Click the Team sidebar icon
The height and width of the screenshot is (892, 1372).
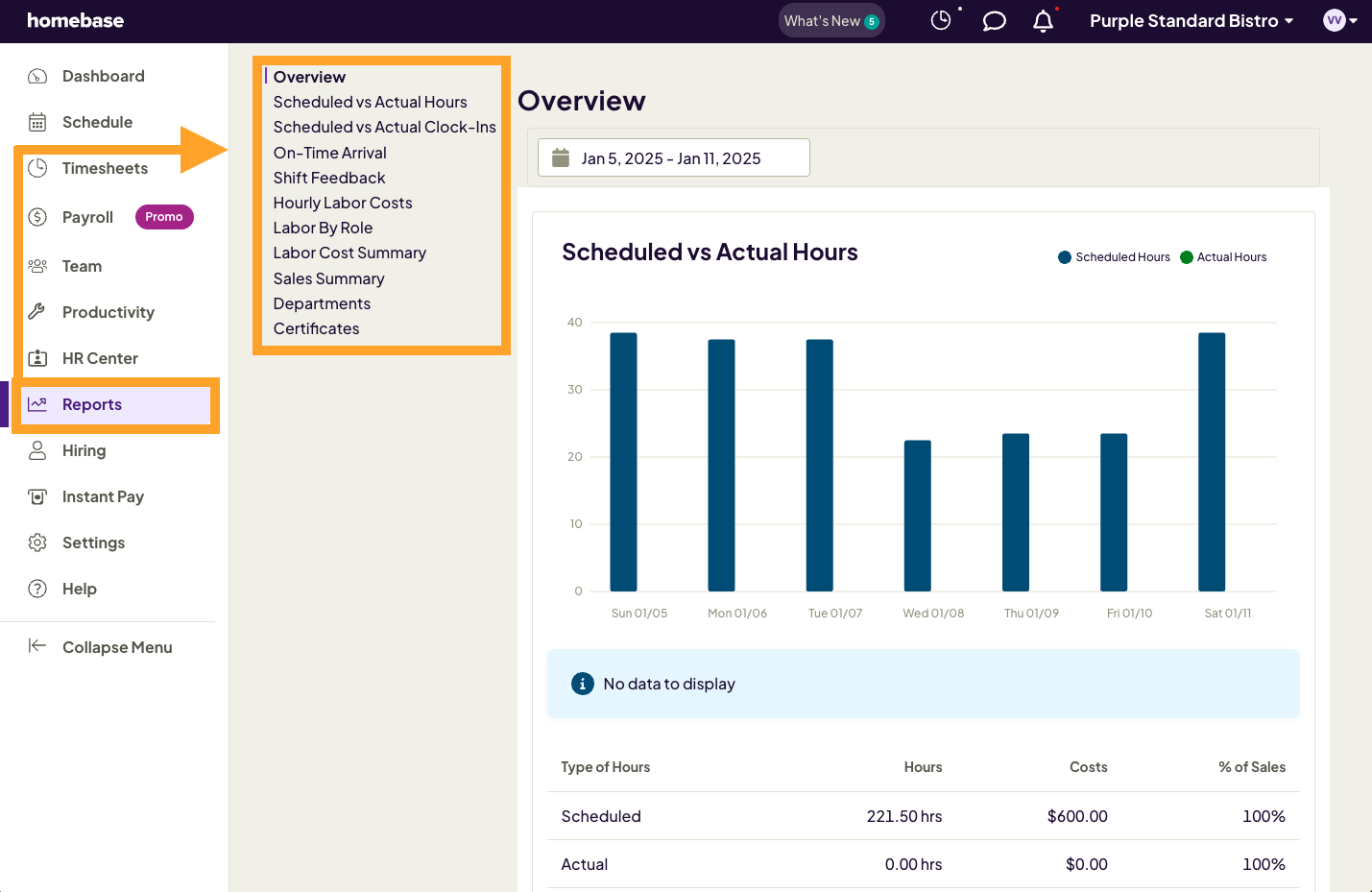(38, 266)
